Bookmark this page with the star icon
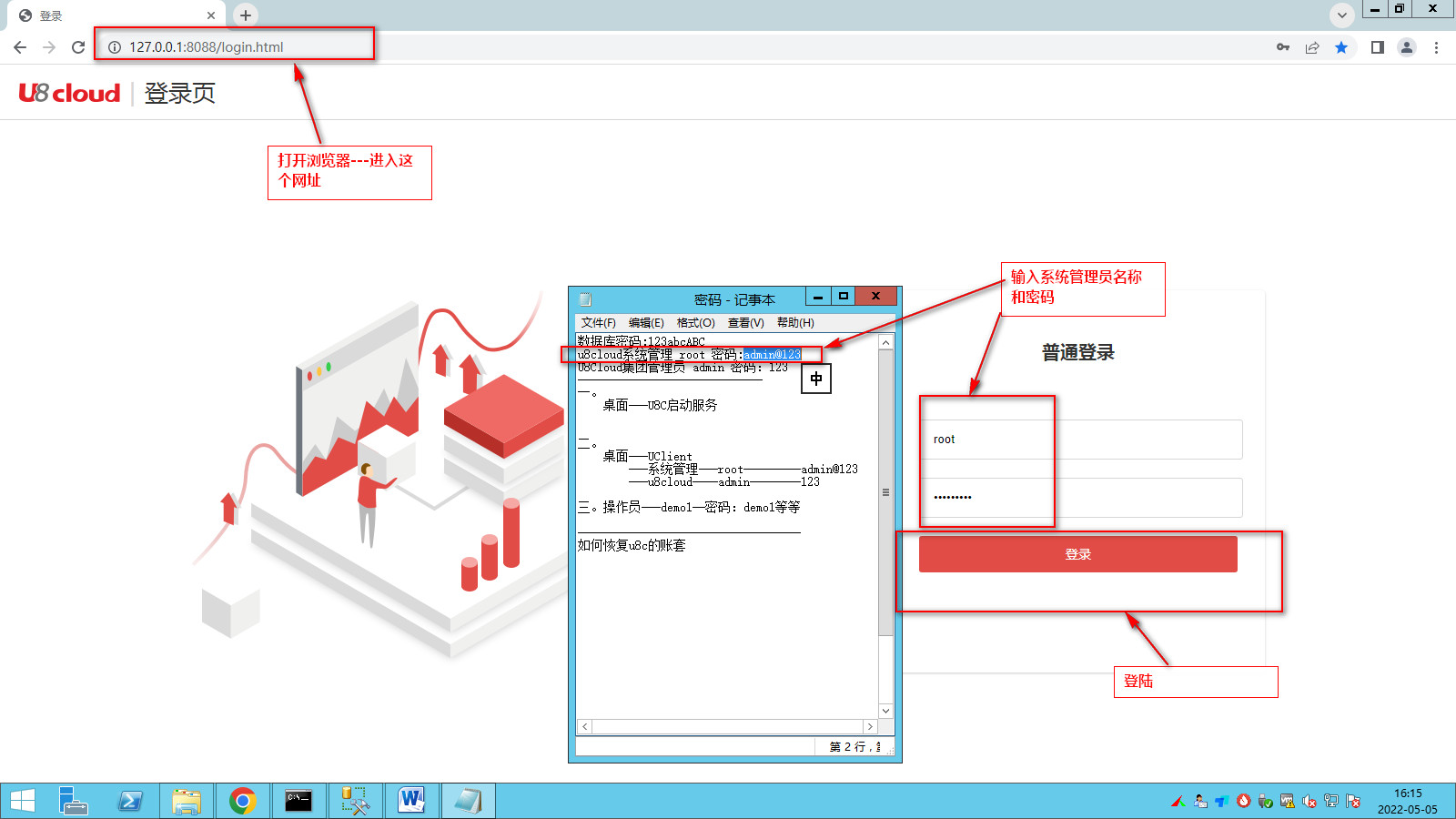This screenshot has width=1456, height=819. [x=1341, y=47]
